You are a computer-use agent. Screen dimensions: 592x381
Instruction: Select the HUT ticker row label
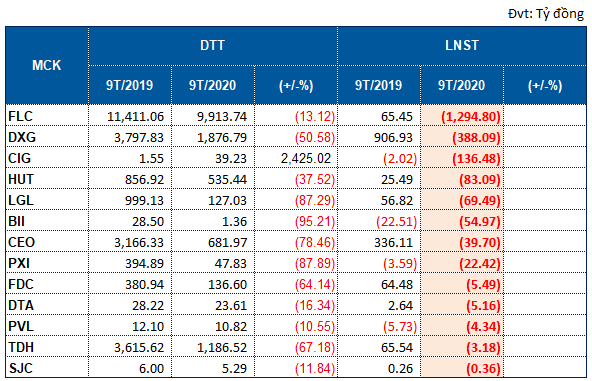point(47,179)
